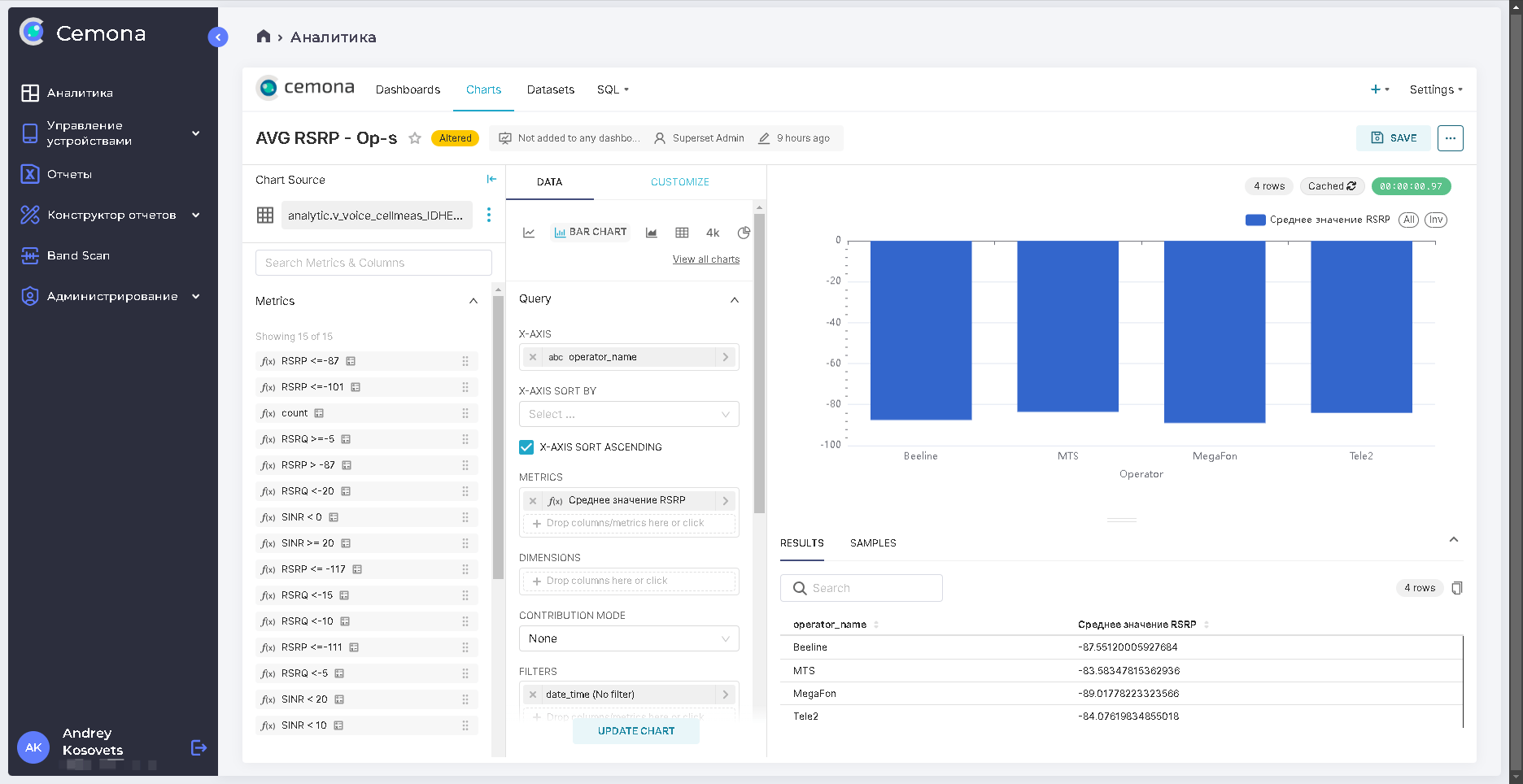1523x784 pixels.
Task: Open the X-AXIS SORT BY dropdown
Action: point(629,414)
